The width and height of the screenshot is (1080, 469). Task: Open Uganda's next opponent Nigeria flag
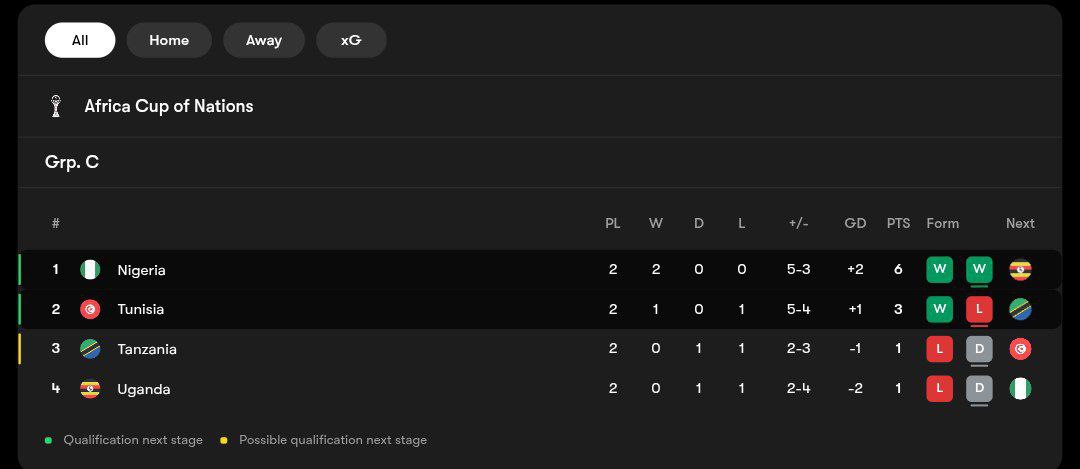tap(1020, 389)
